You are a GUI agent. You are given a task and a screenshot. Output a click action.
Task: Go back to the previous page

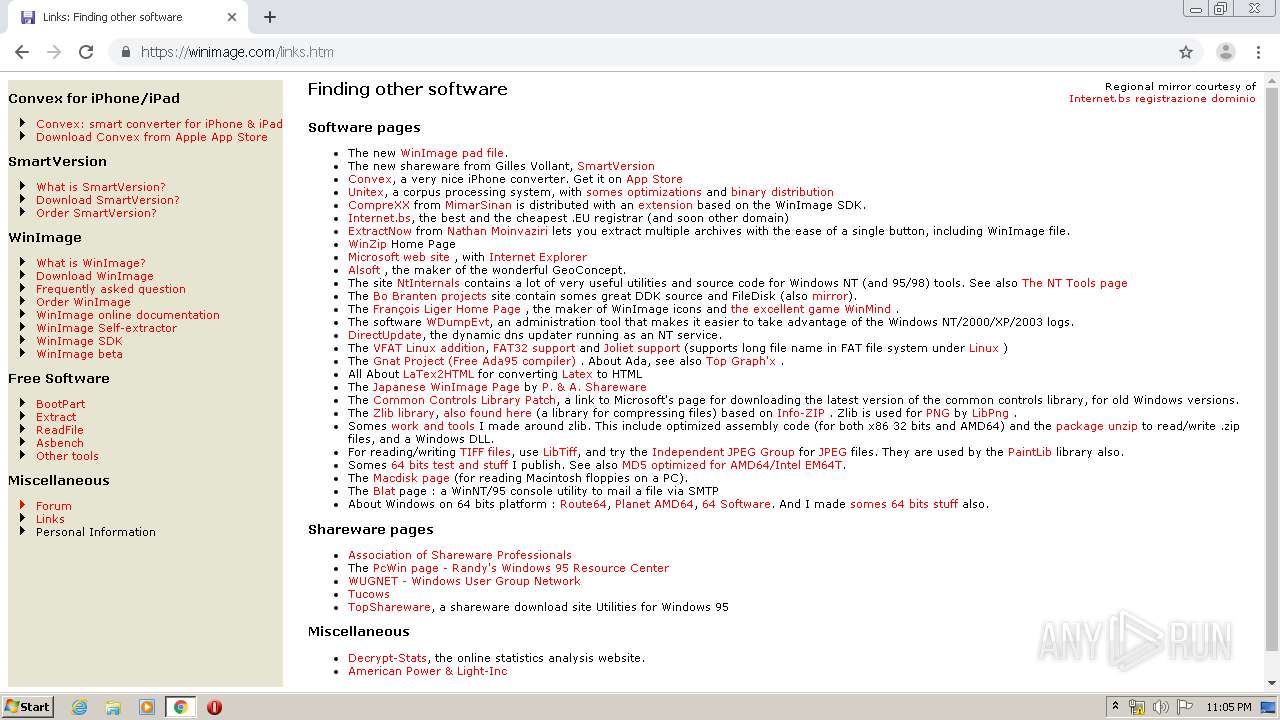[x=22, y=52]
